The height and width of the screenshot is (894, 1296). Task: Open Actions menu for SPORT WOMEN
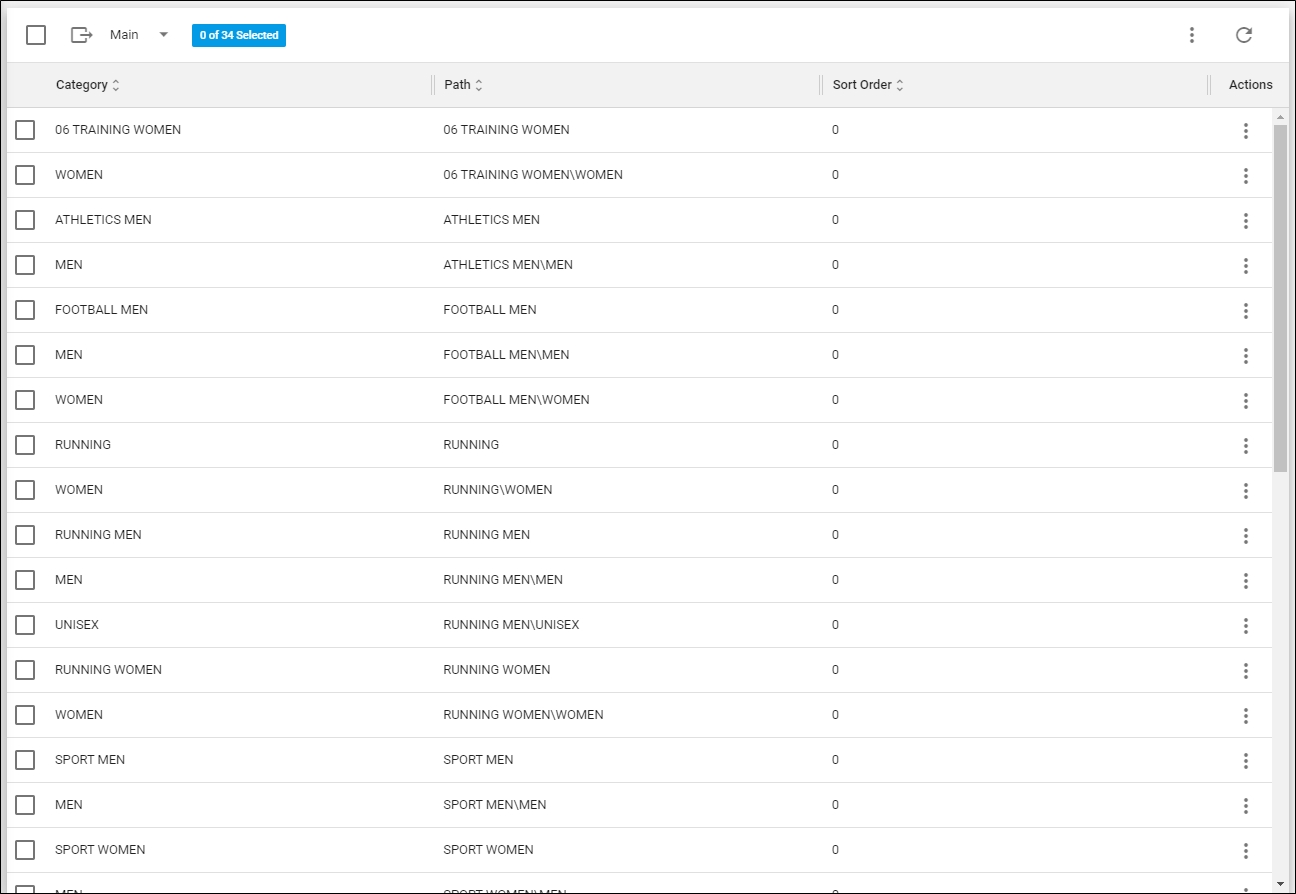point(1246,850)
